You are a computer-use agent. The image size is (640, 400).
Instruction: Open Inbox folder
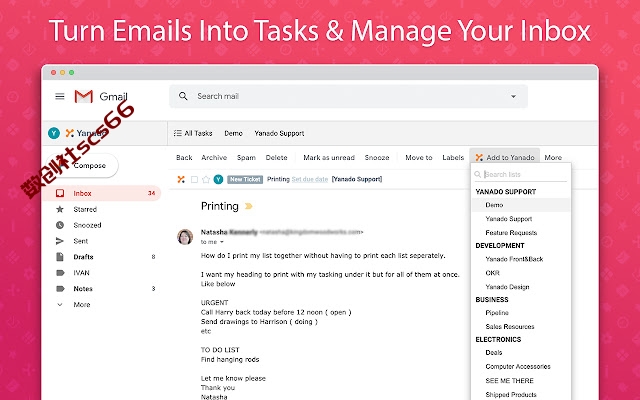click(x=102, y=193)
